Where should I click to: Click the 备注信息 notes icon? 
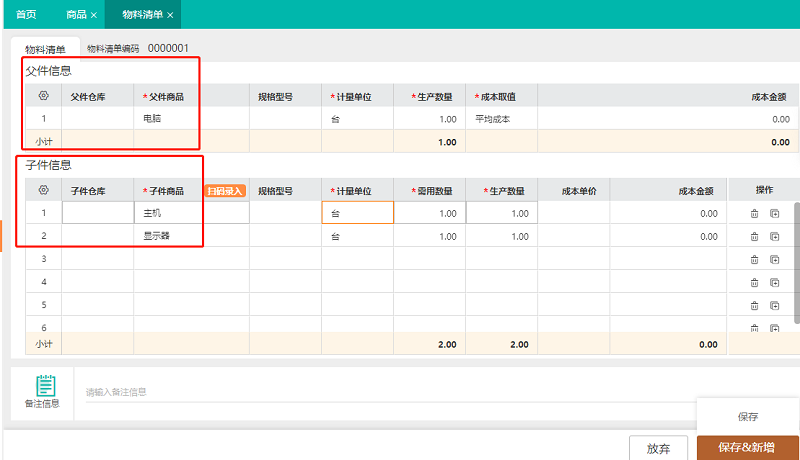pyautogui.click(x=45, y=387)
